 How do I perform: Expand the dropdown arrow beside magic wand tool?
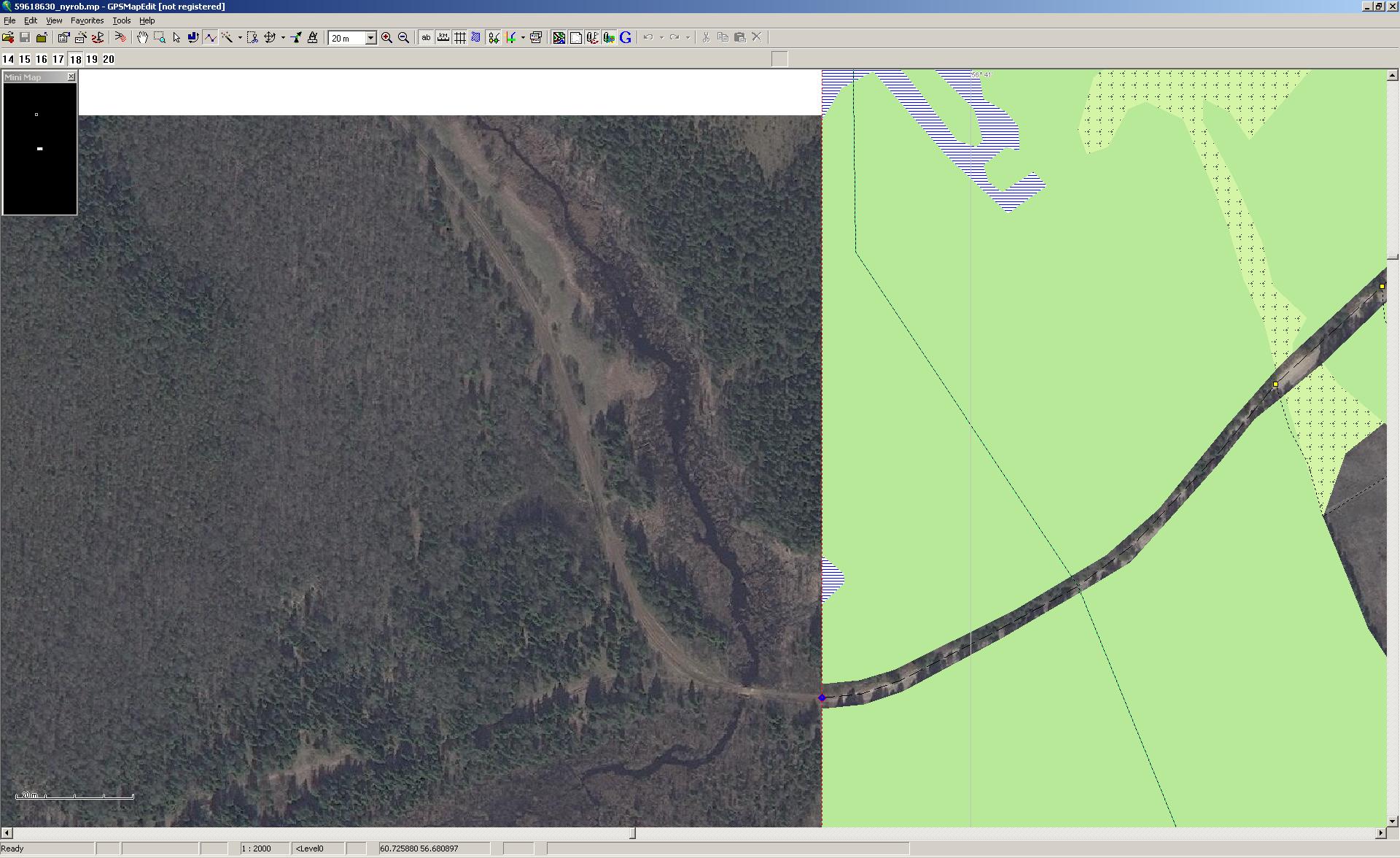pos(240,38)
